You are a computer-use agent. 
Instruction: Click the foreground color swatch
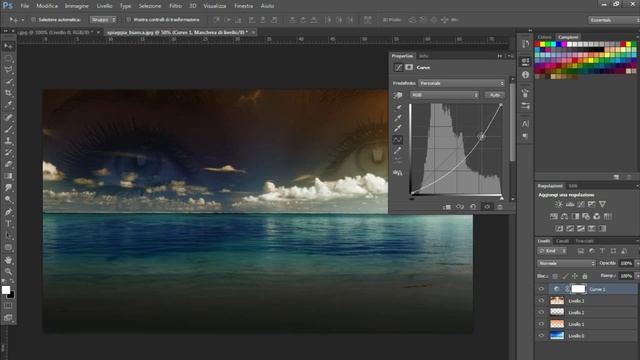point(6,290)
